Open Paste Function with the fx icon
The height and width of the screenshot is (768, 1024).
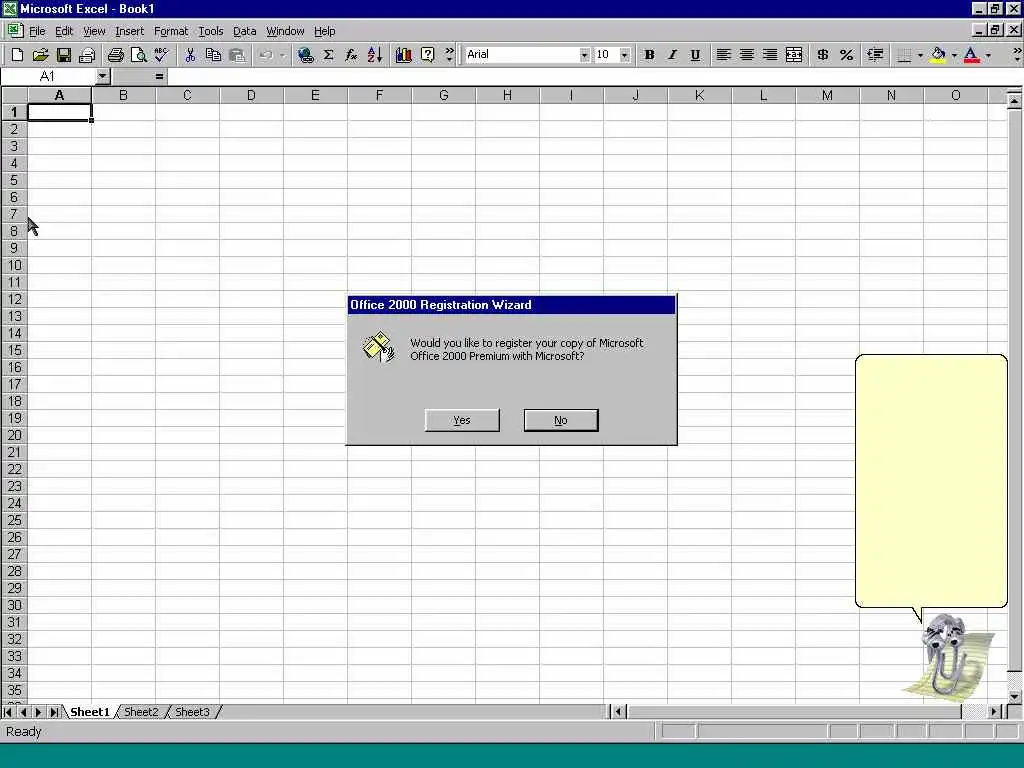point(351,55)
